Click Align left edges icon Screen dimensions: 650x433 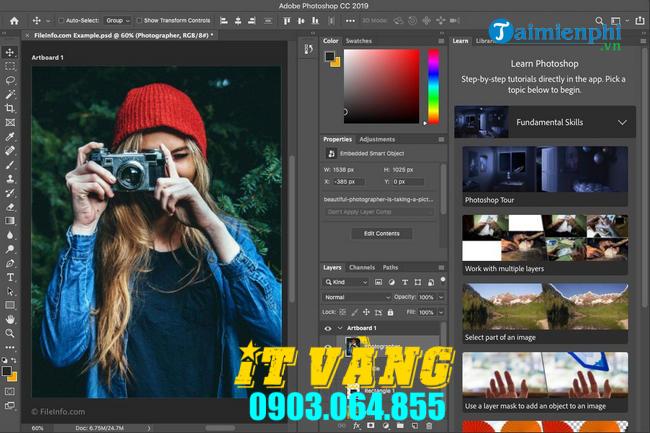(x=224, y=21)
